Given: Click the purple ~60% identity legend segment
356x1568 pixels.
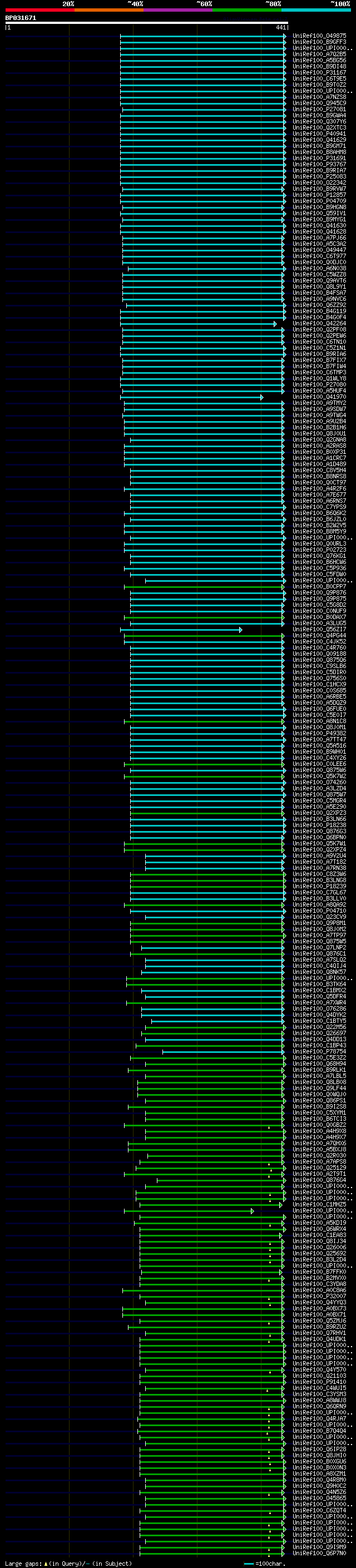Looking at the screenshot, I should [179, 10].
